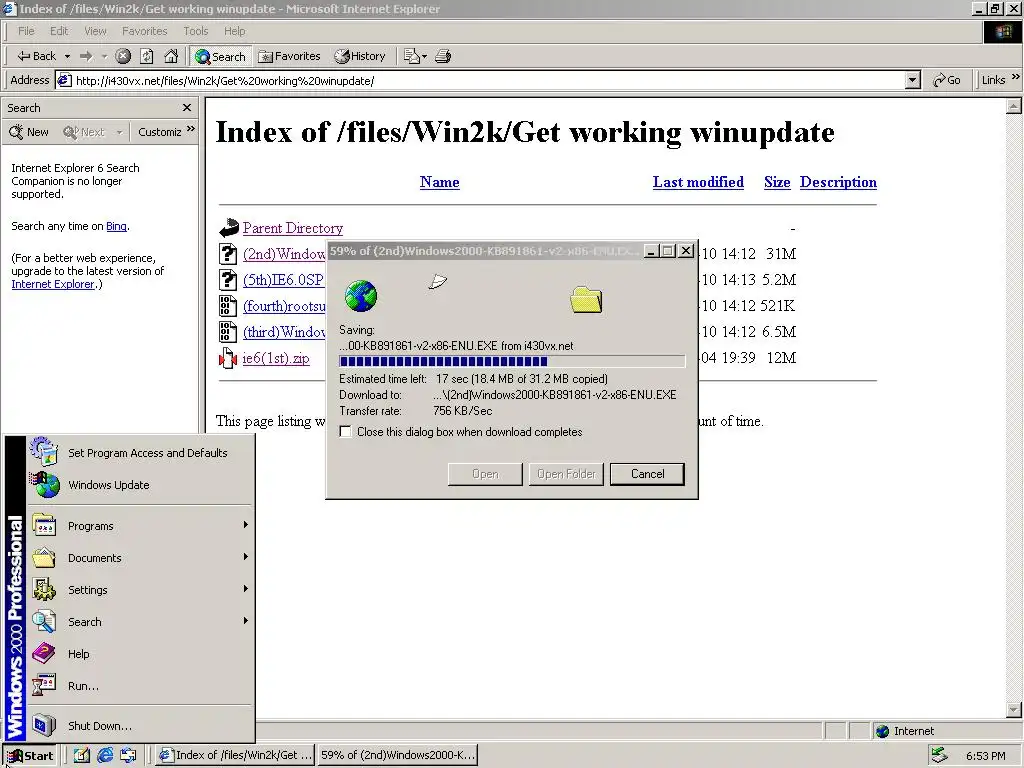
Task: Click the unknown-file icon beside (5th)IE6.0SP link
Action: tap(227, 280)
